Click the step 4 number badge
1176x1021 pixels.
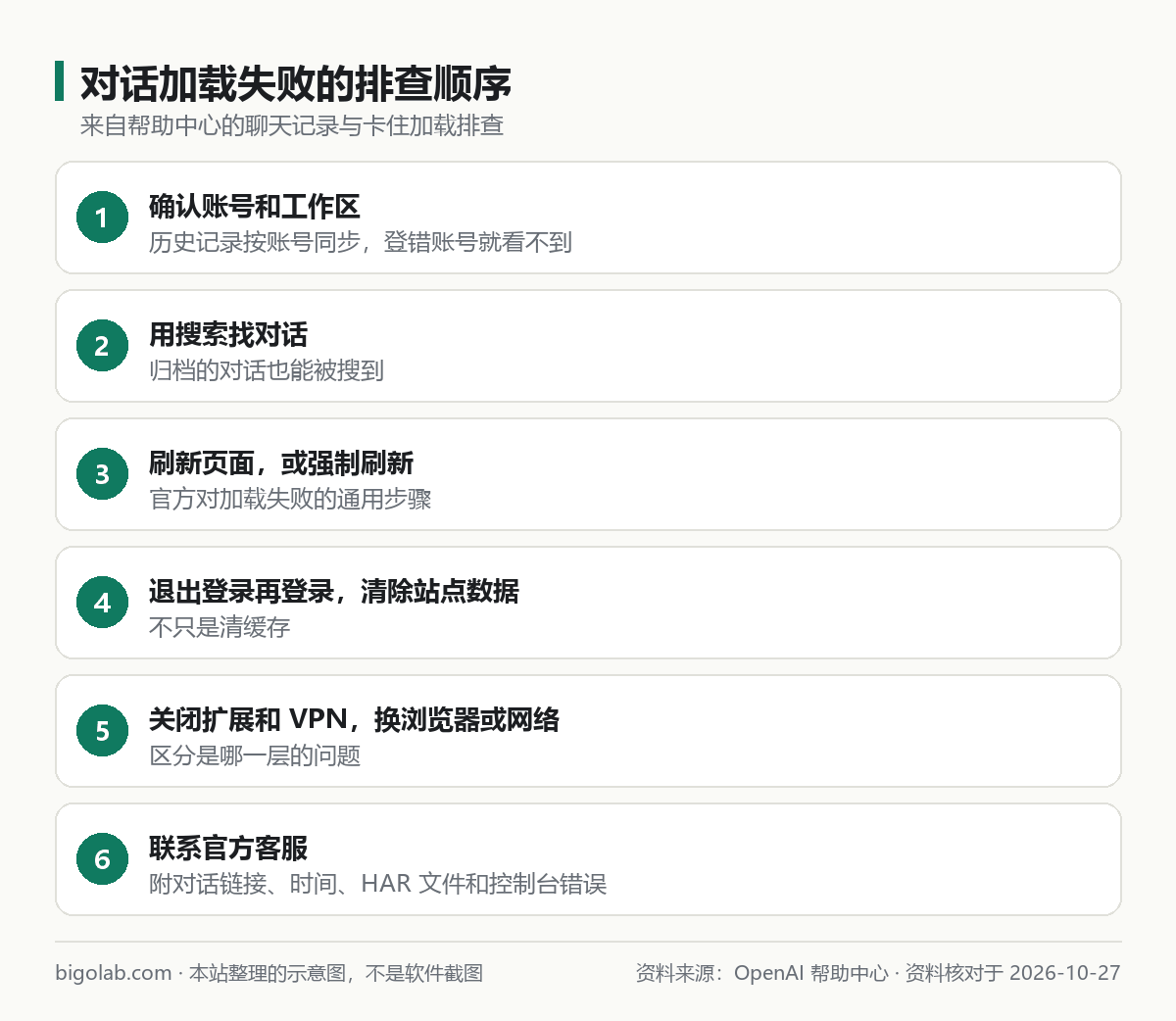click(103, 603)
